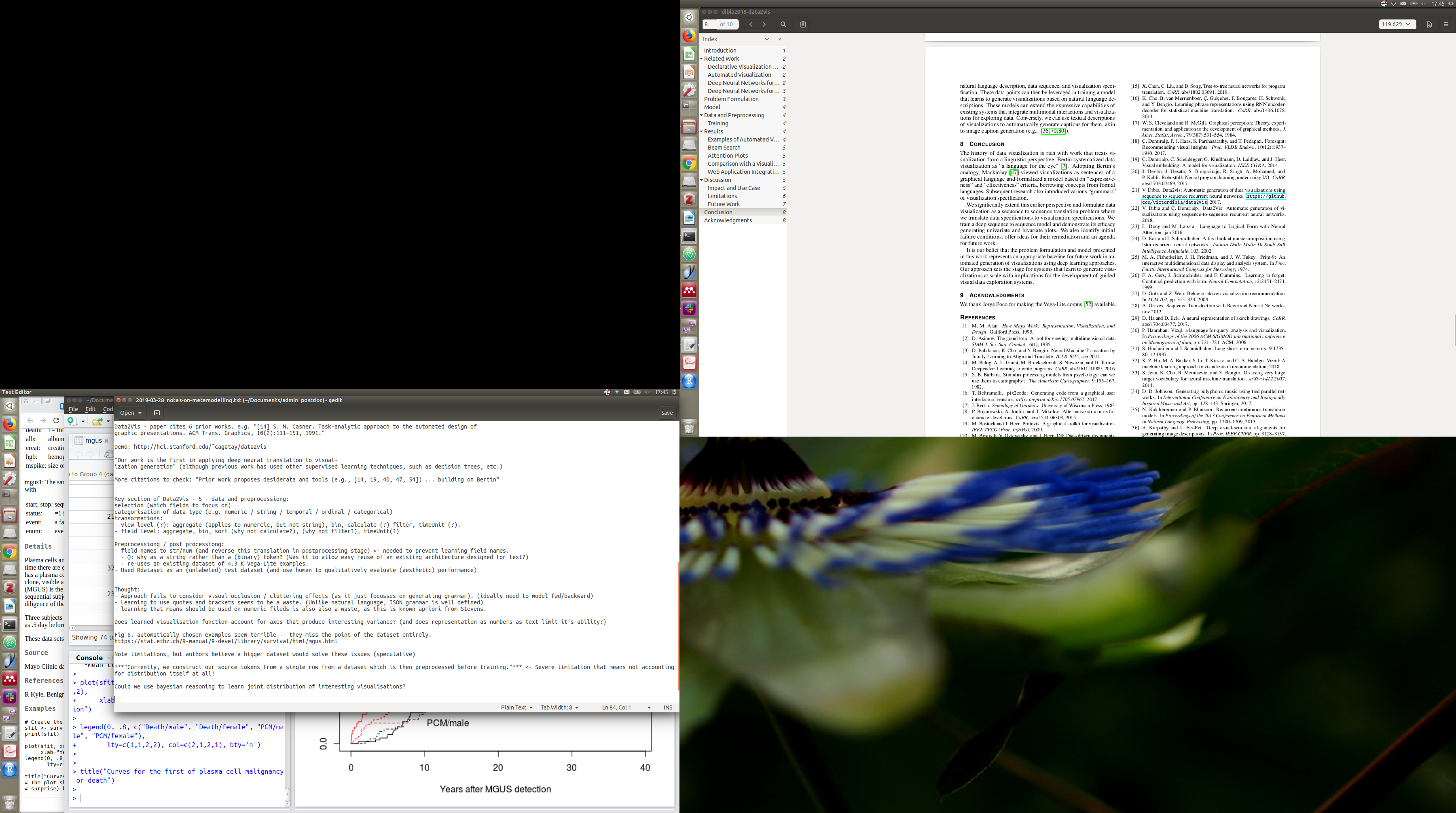
Task: Click gedit's new document icon
Action: [157, 413]
